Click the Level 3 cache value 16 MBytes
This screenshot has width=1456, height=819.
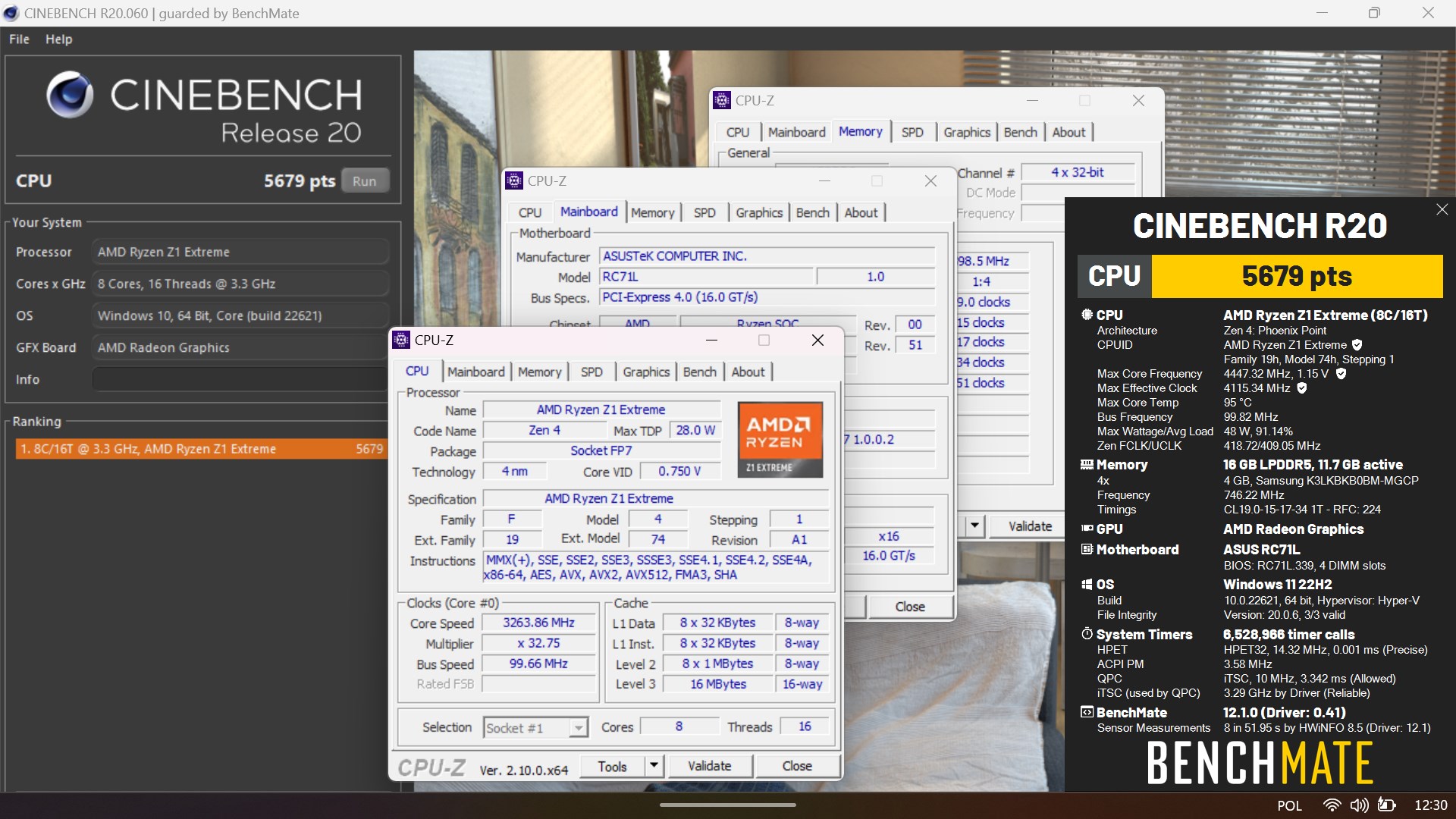pos(717,684)
